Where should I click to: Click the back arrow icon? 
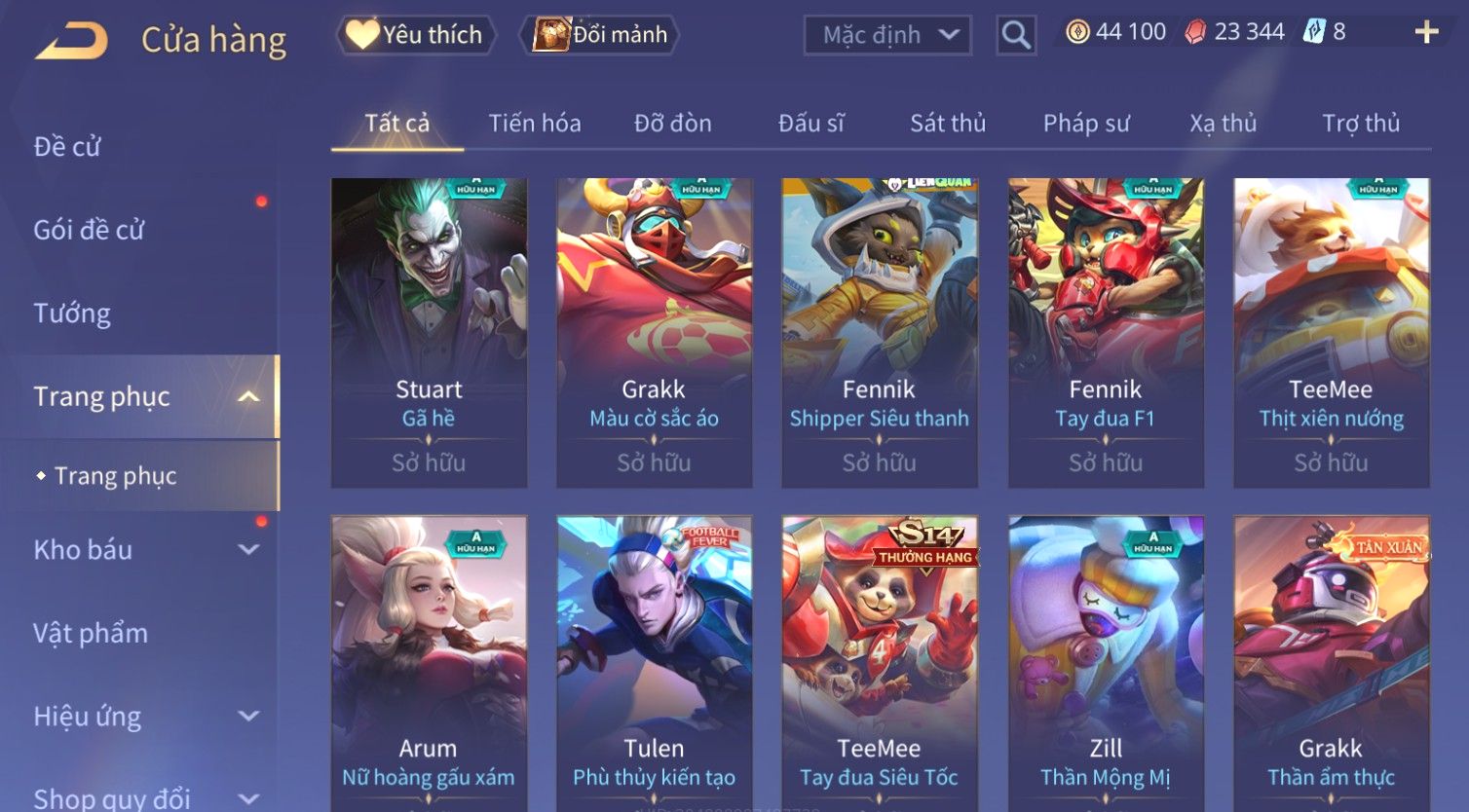[71, 40]
